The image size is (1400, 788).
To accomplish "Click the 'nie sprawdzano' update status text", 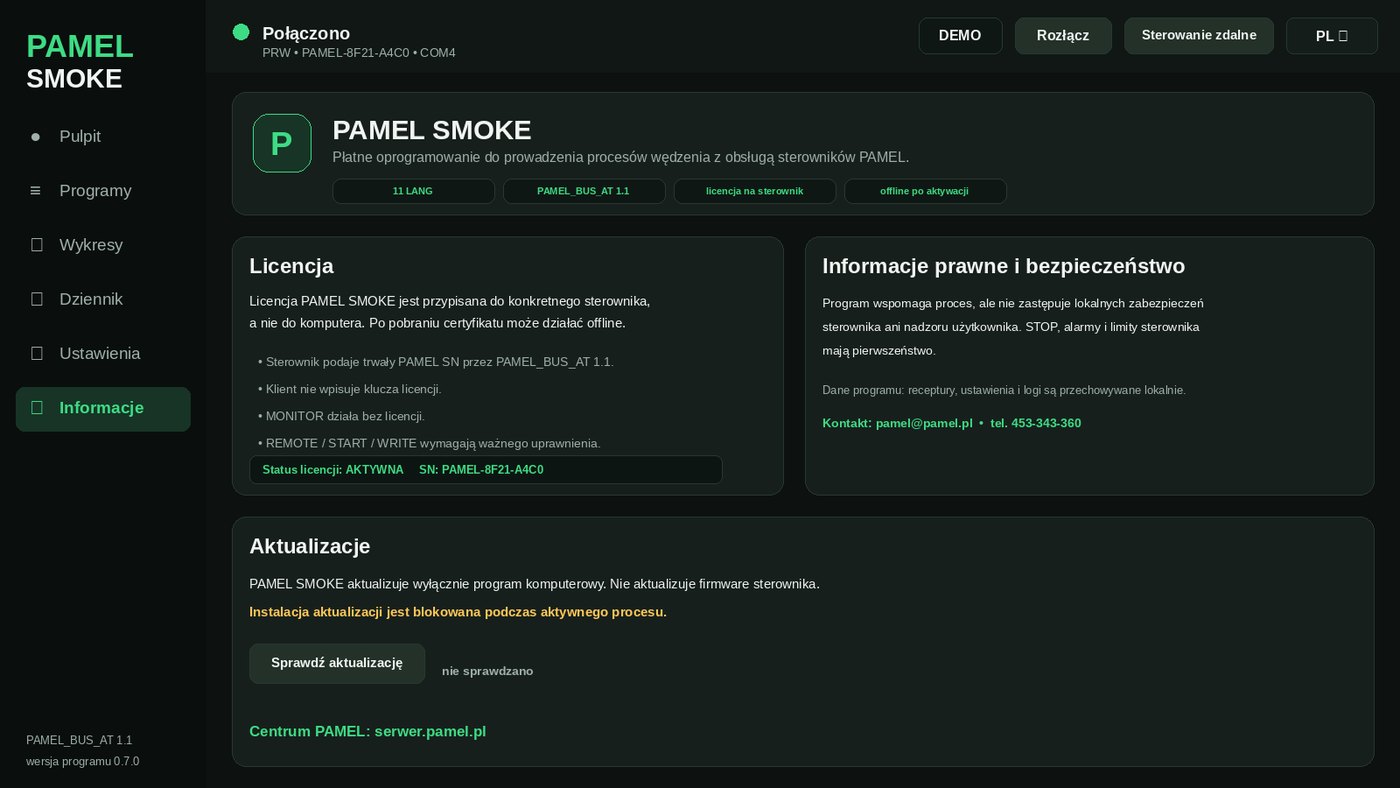I will 488,671.
